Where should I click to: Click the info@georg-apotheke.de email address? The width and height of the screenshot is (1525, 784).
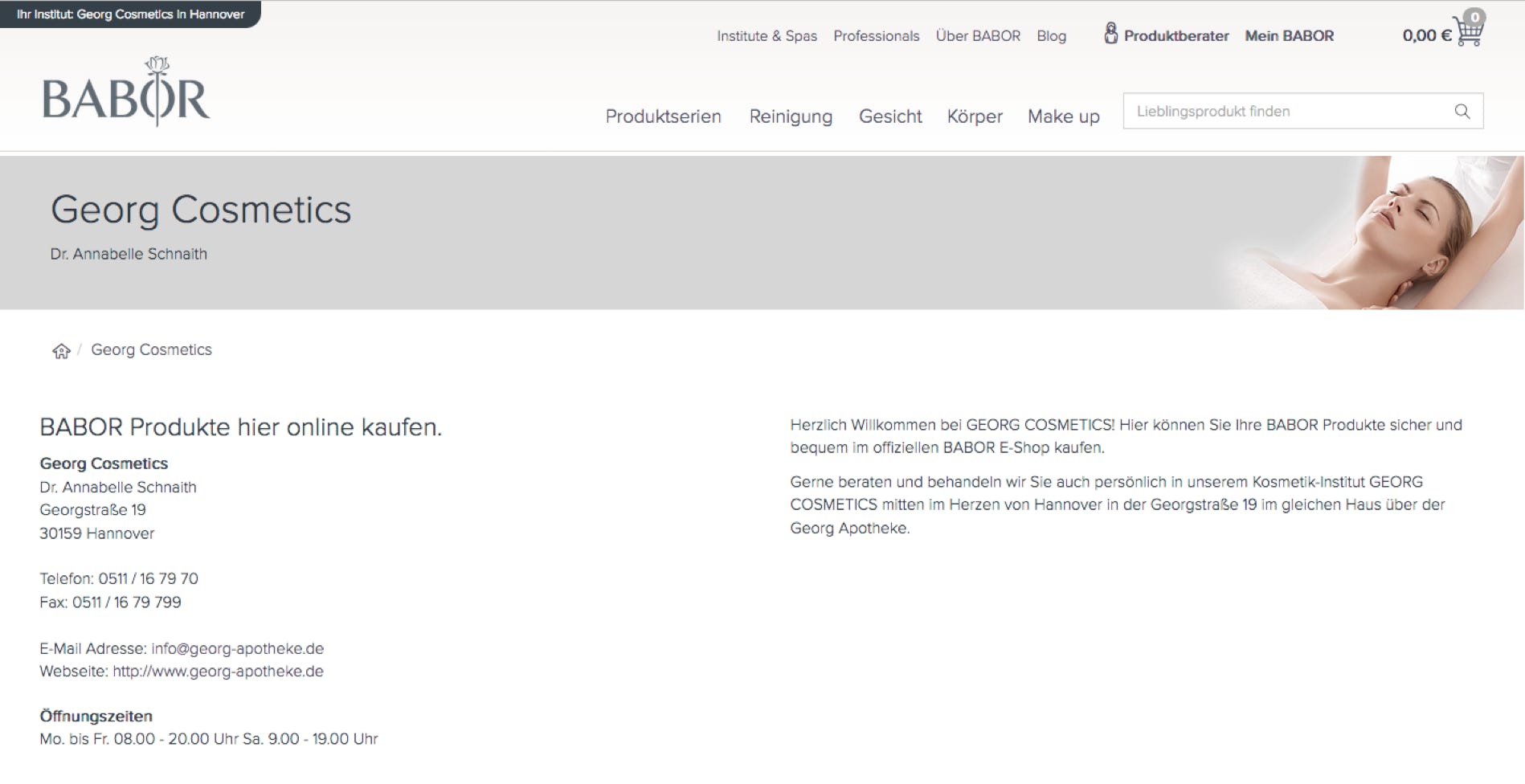tap(237, 648)
